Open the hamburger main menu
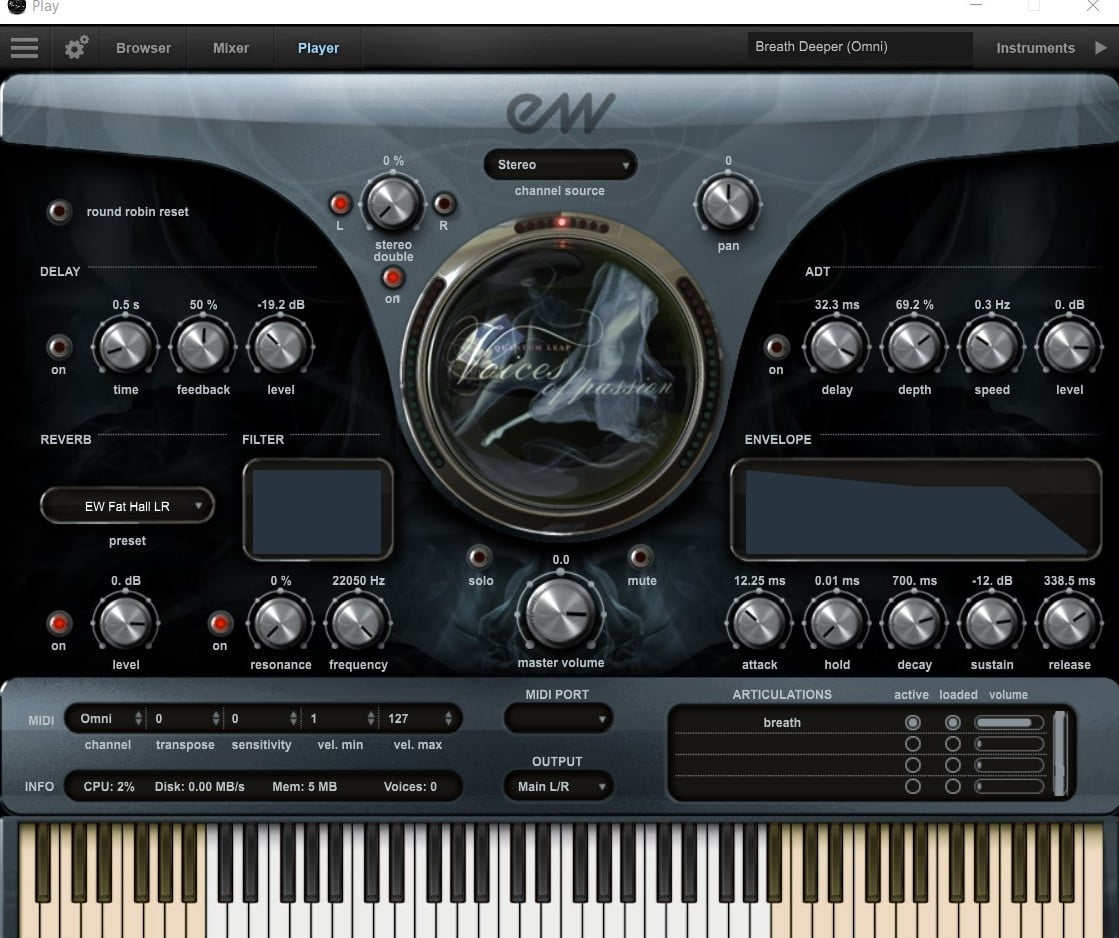 24,48
